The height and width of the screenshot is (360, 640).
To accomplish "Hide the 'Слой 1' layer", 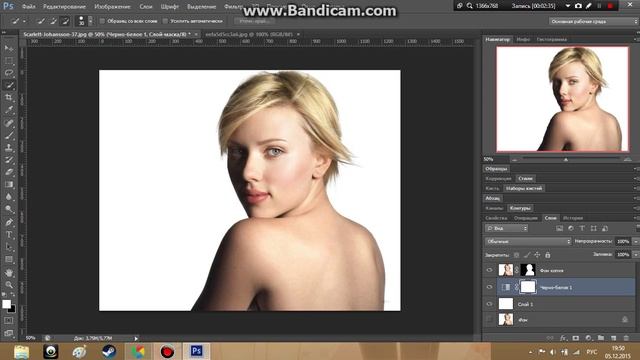I will (x=489, y=304).
